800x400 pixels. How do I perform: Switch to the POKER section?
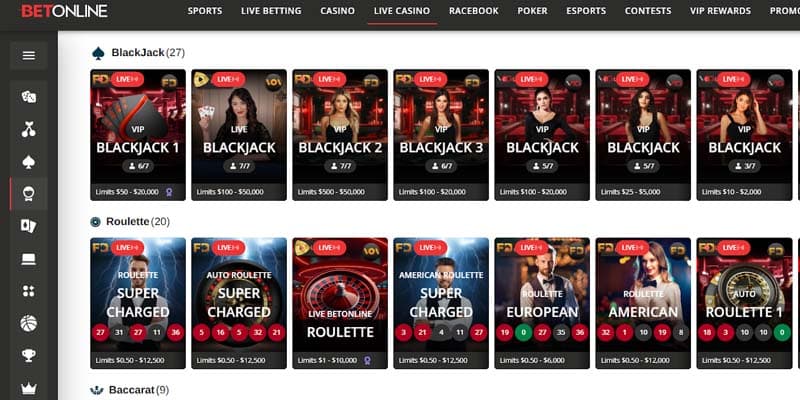pos(532,11)
